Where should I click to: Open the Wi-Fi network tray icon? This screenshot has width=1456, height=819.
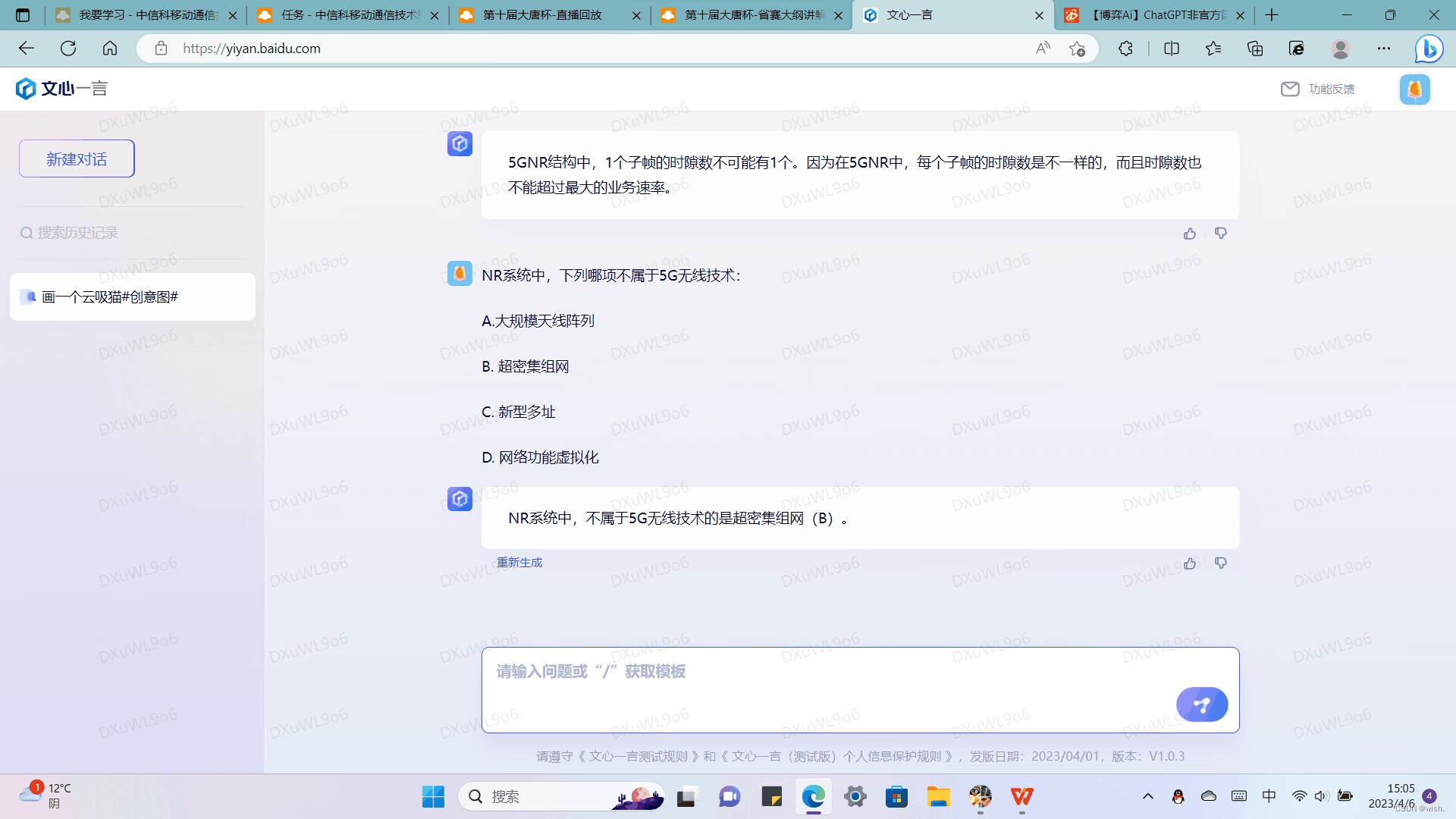click(x=1299, y=796)
